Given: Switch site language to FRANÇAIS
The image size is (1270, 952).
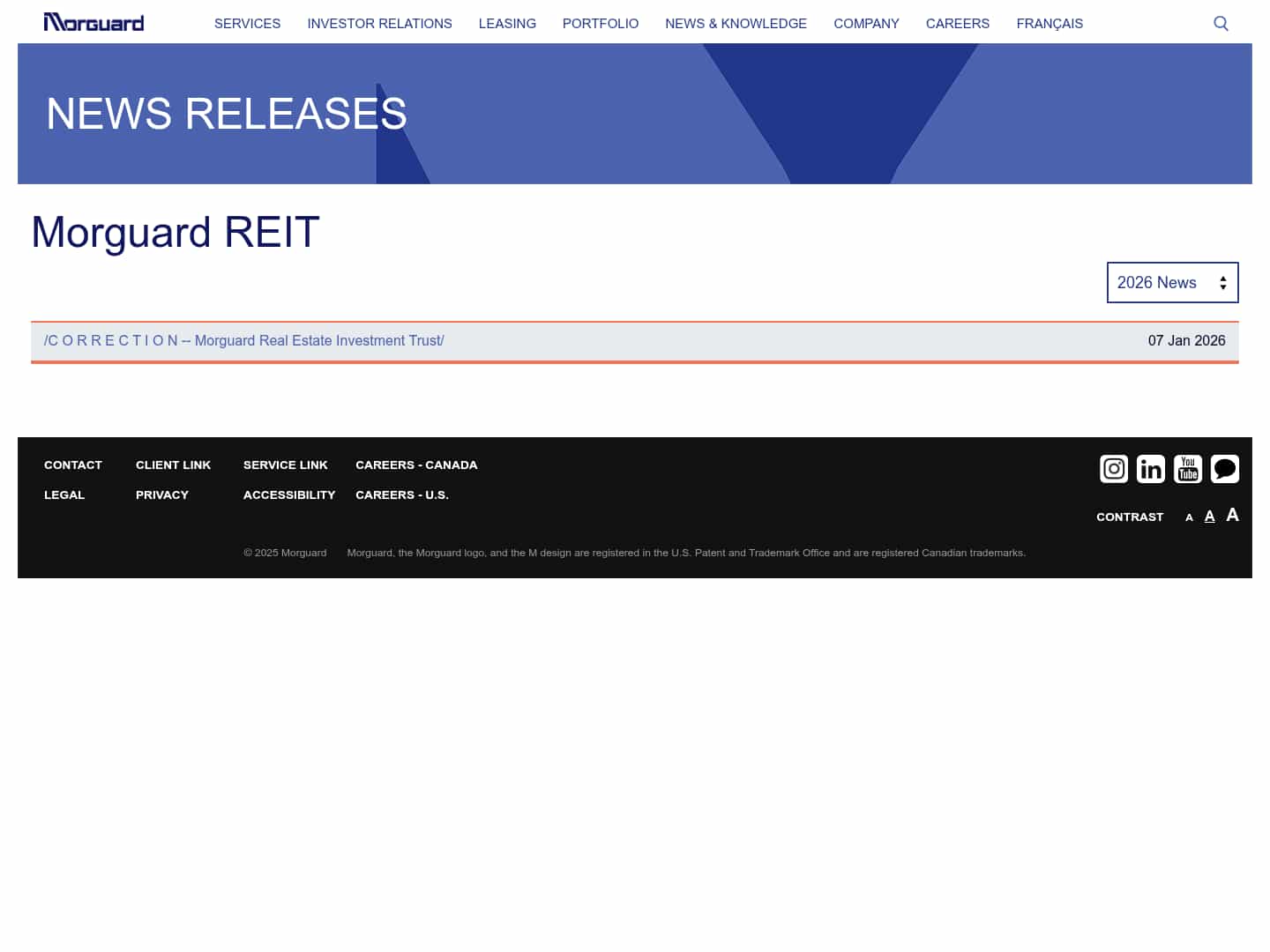Looking at the screenshot, I should click(1050, 24).
